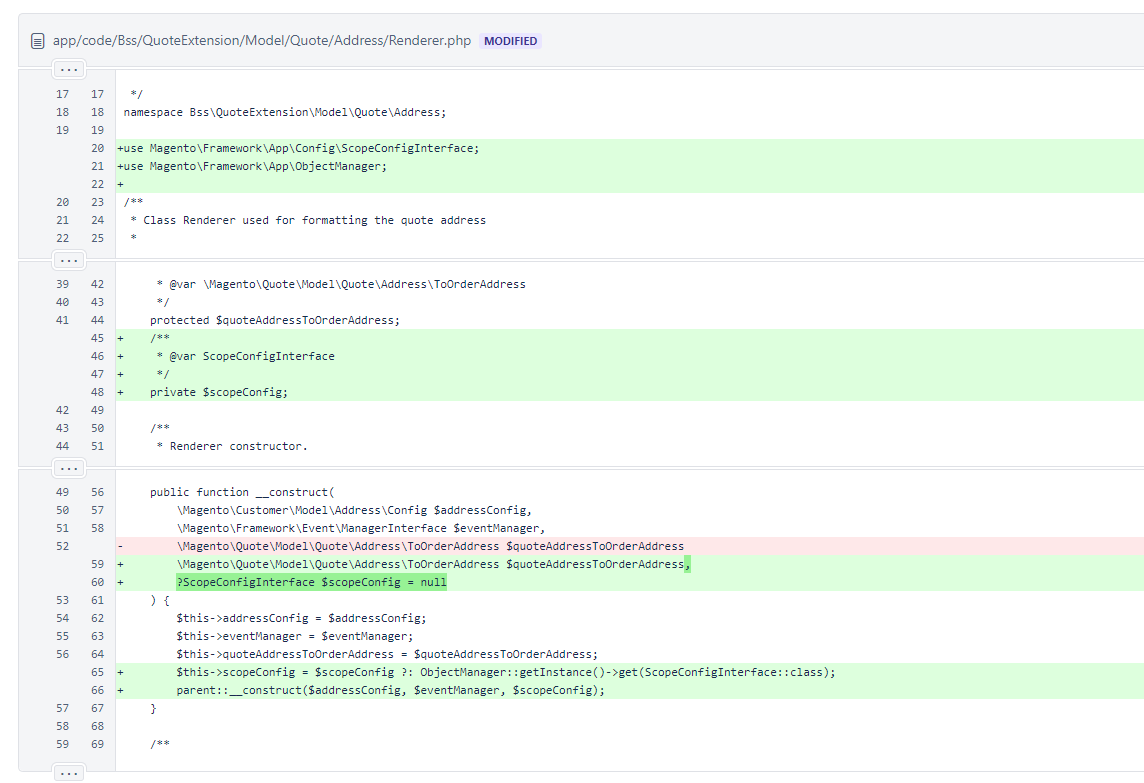Click the '$this->addressConfig = $addressConfig;' line
The width and height of the screenshot is (1144, 783).
pos(301,618)
